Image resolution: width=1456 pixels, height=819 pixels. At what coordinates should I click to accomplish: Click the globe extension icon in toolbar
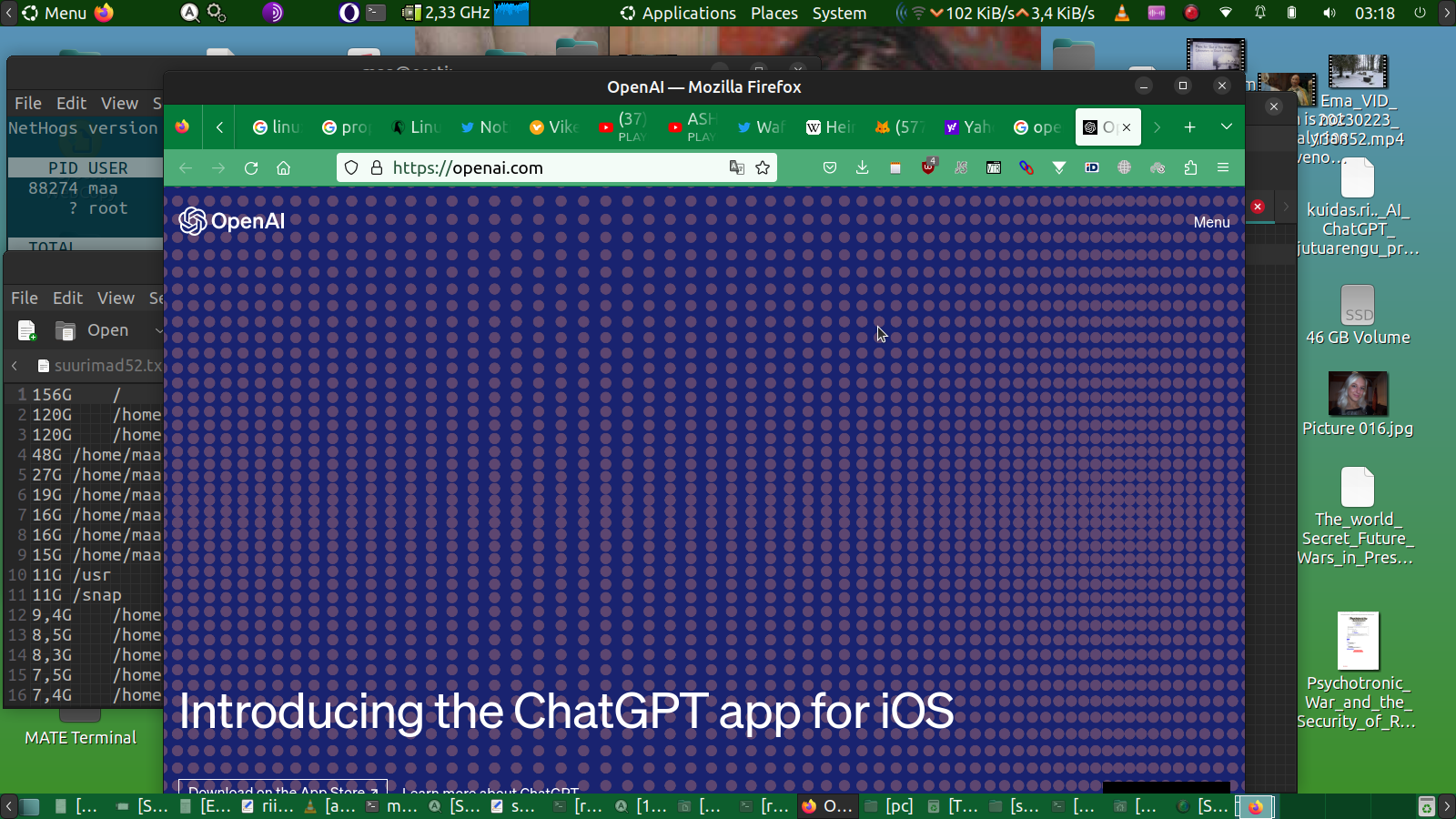click(x=1125, y=167)
